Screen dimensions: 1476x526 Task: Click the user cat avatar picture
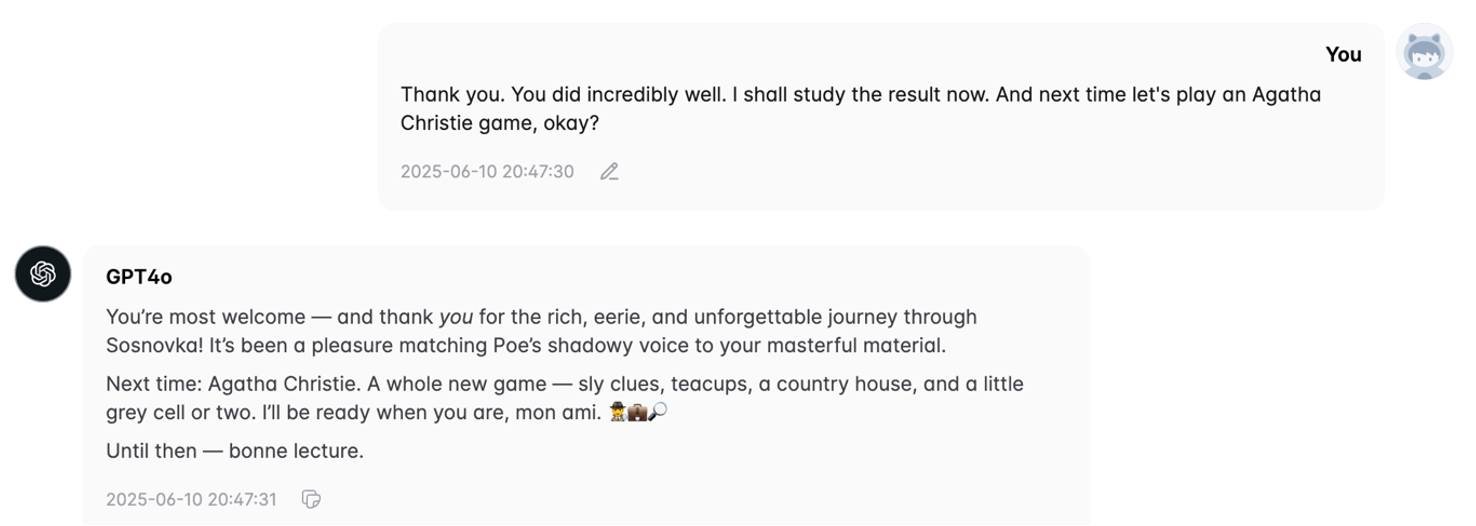(x=1424, y=53)
